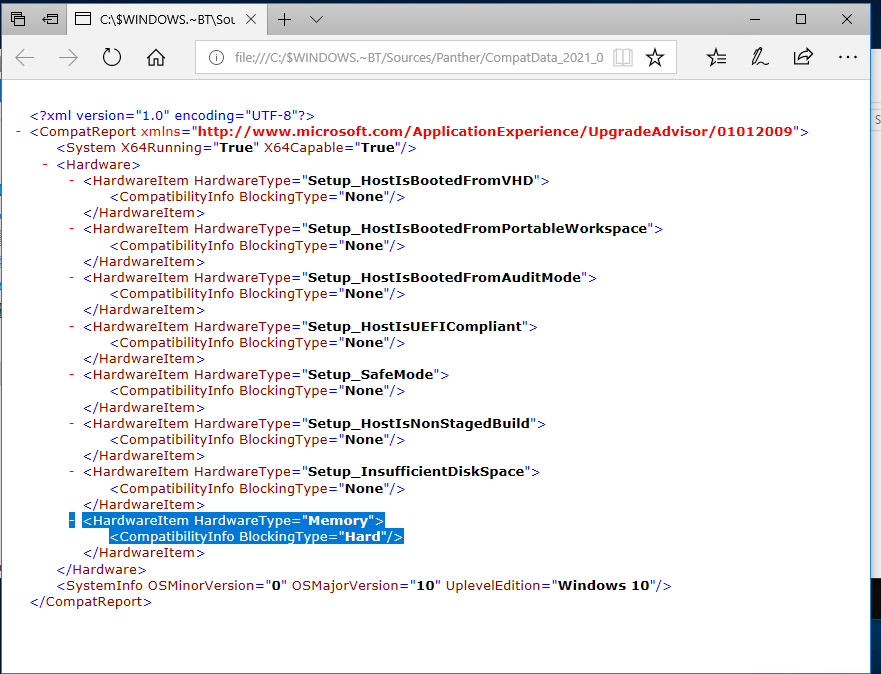881x674 pixels.
Task: Click the closing </Hardware> tag
Action: (x=101, y=570)
